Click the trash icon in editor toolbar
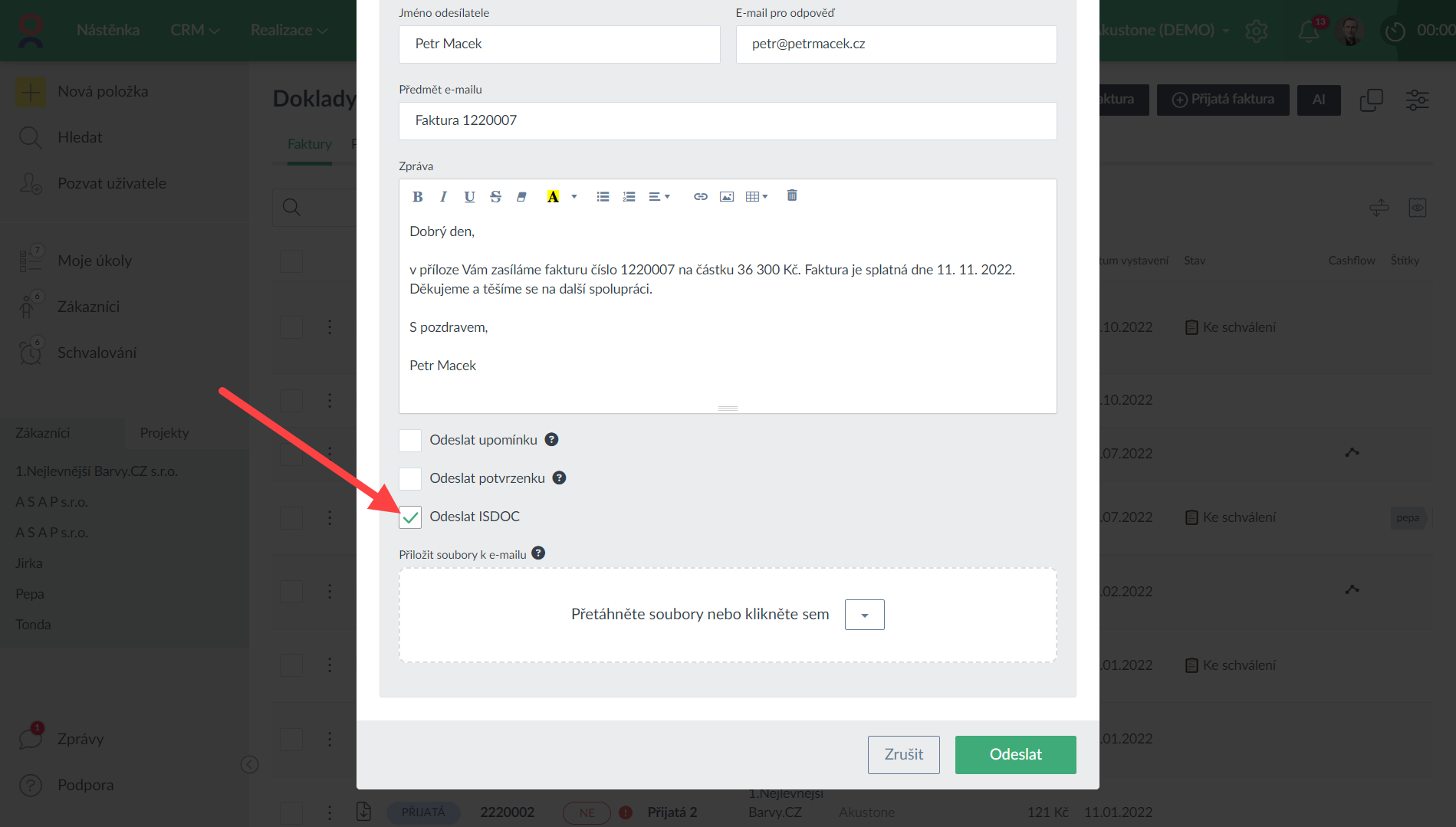1456x827 pixels. pos(792,196)
